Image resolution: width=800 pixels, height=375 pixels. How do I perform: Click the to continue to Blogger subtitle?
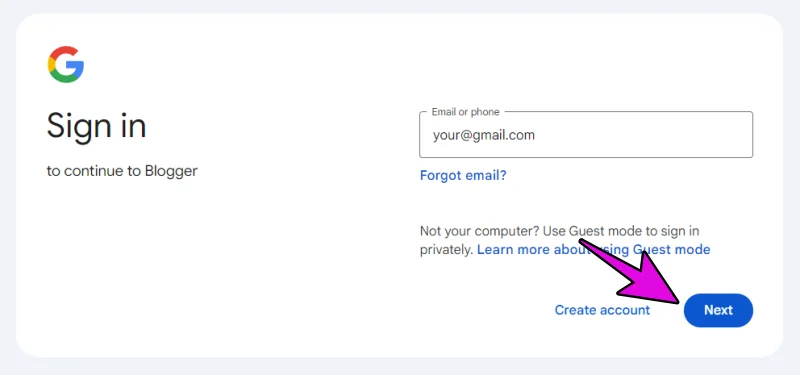(x=122, y=171)
